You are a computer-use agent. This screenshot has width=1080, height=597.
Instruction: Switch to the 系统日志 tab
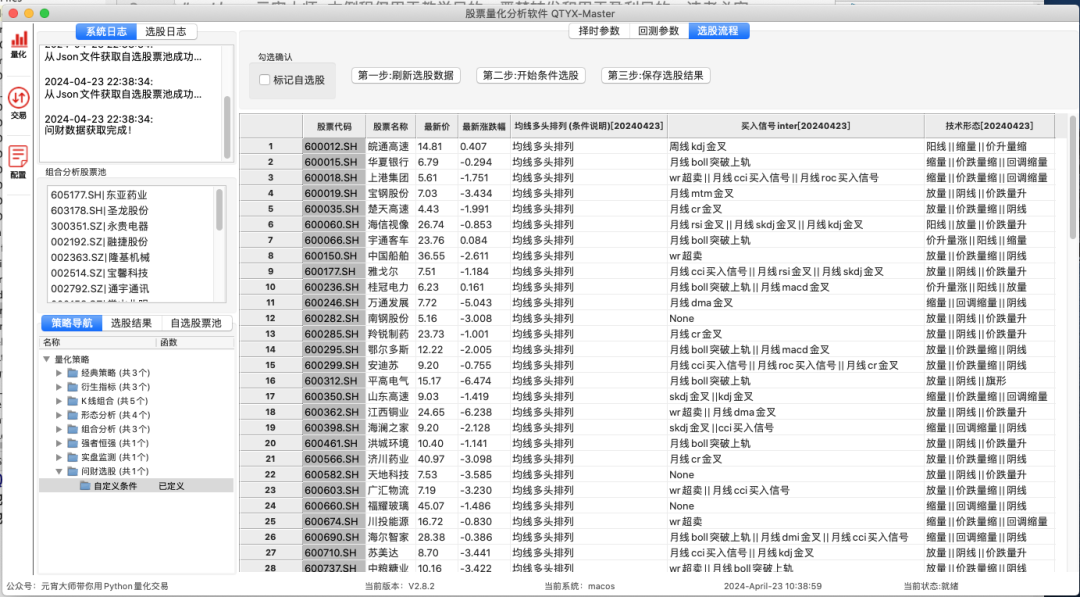pos(106,32)
